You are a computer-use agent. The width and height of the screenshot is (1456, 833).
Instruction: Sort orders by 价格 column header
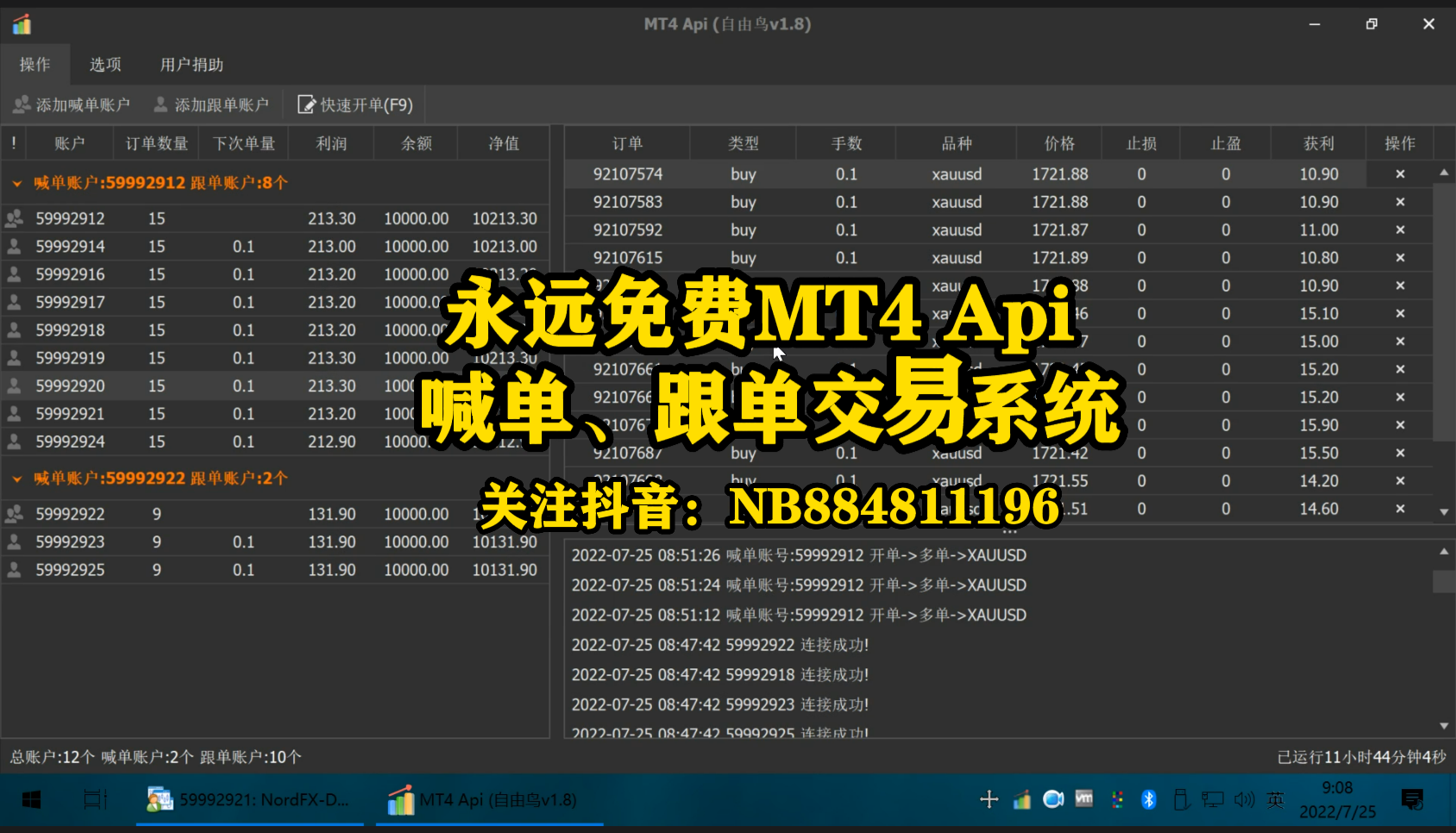(1060, 143)
